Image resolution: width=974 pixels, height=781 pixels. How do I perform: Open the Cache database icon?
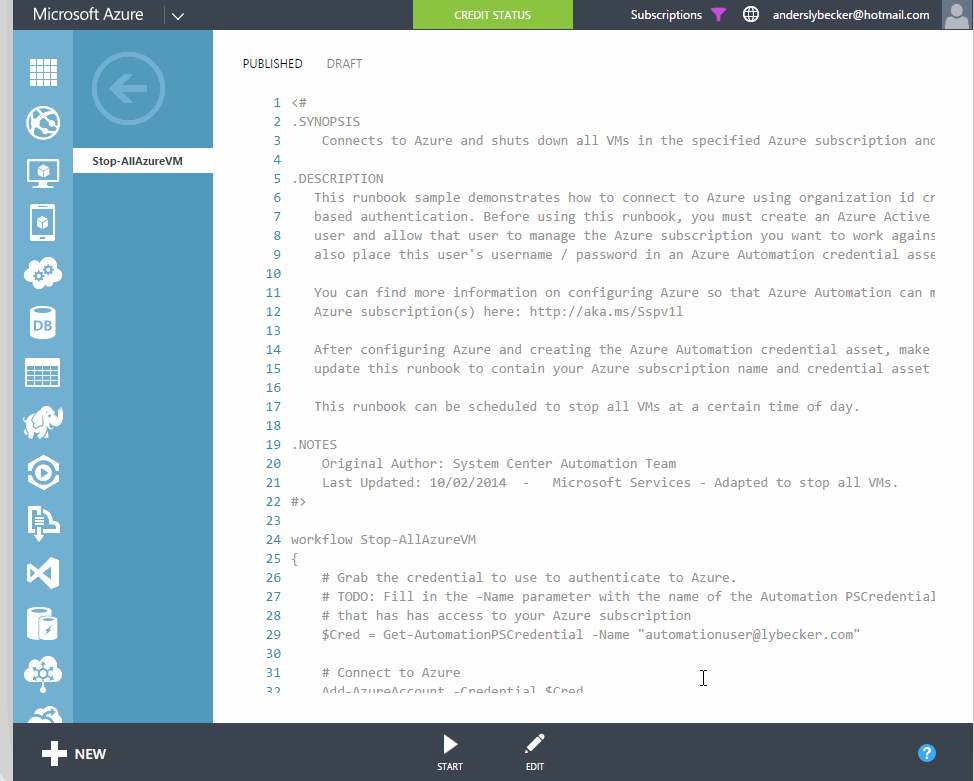43,623
